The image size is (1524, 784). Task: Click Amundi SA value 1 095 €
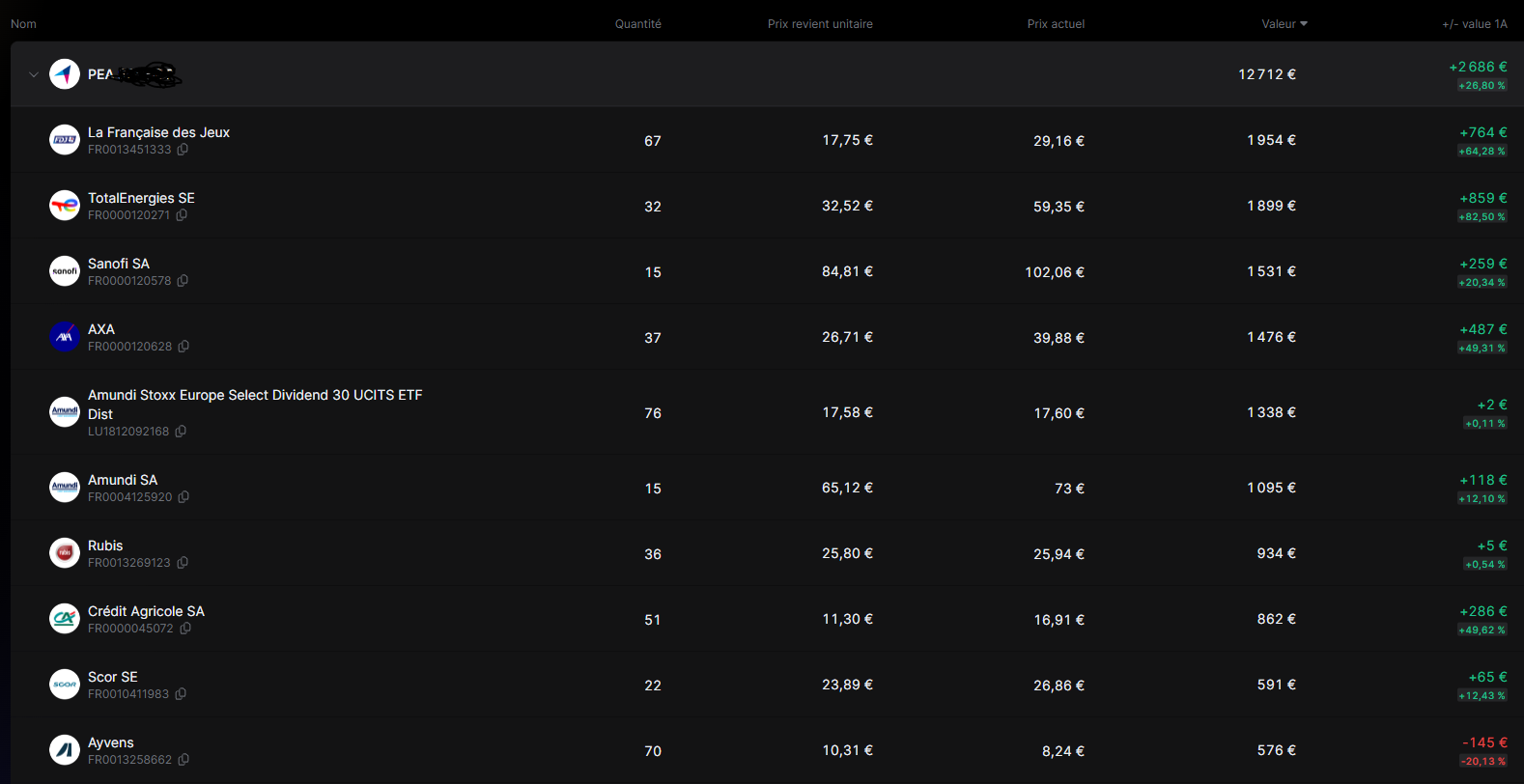coord(1271,488)
